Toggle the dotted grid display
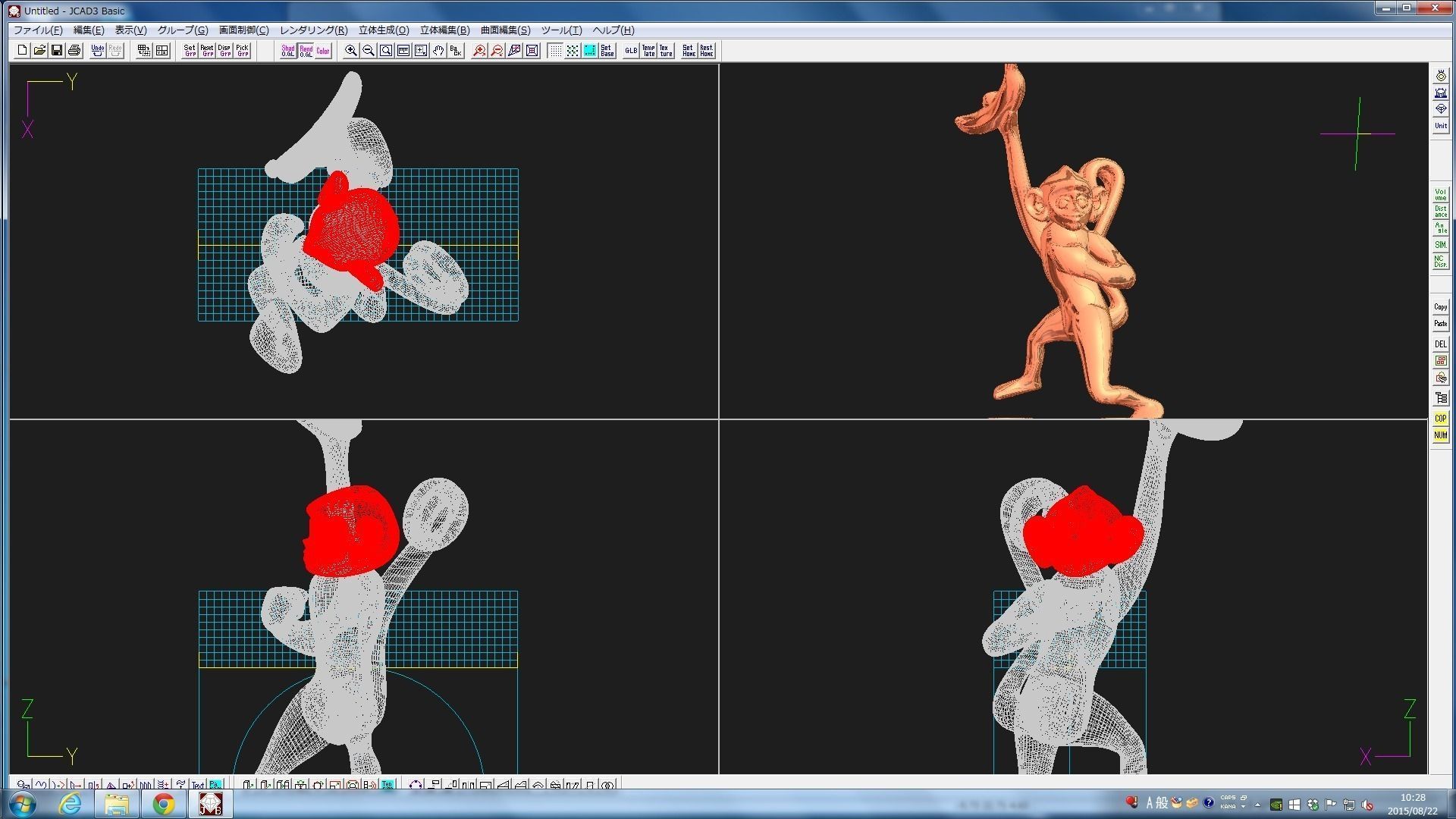The width and height of the screenshot is (1456, 819). coord(555,51)
